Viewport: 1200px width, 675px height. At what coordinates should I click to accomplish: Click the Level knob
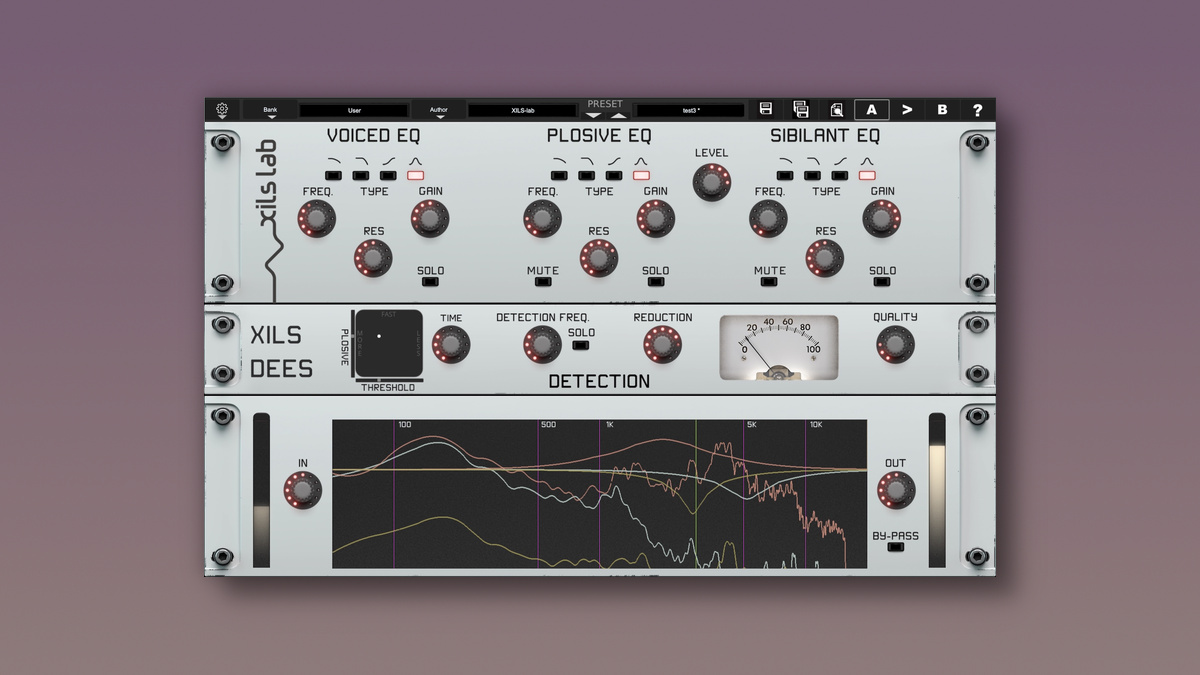pyautogui.click(x=711, y=181)
